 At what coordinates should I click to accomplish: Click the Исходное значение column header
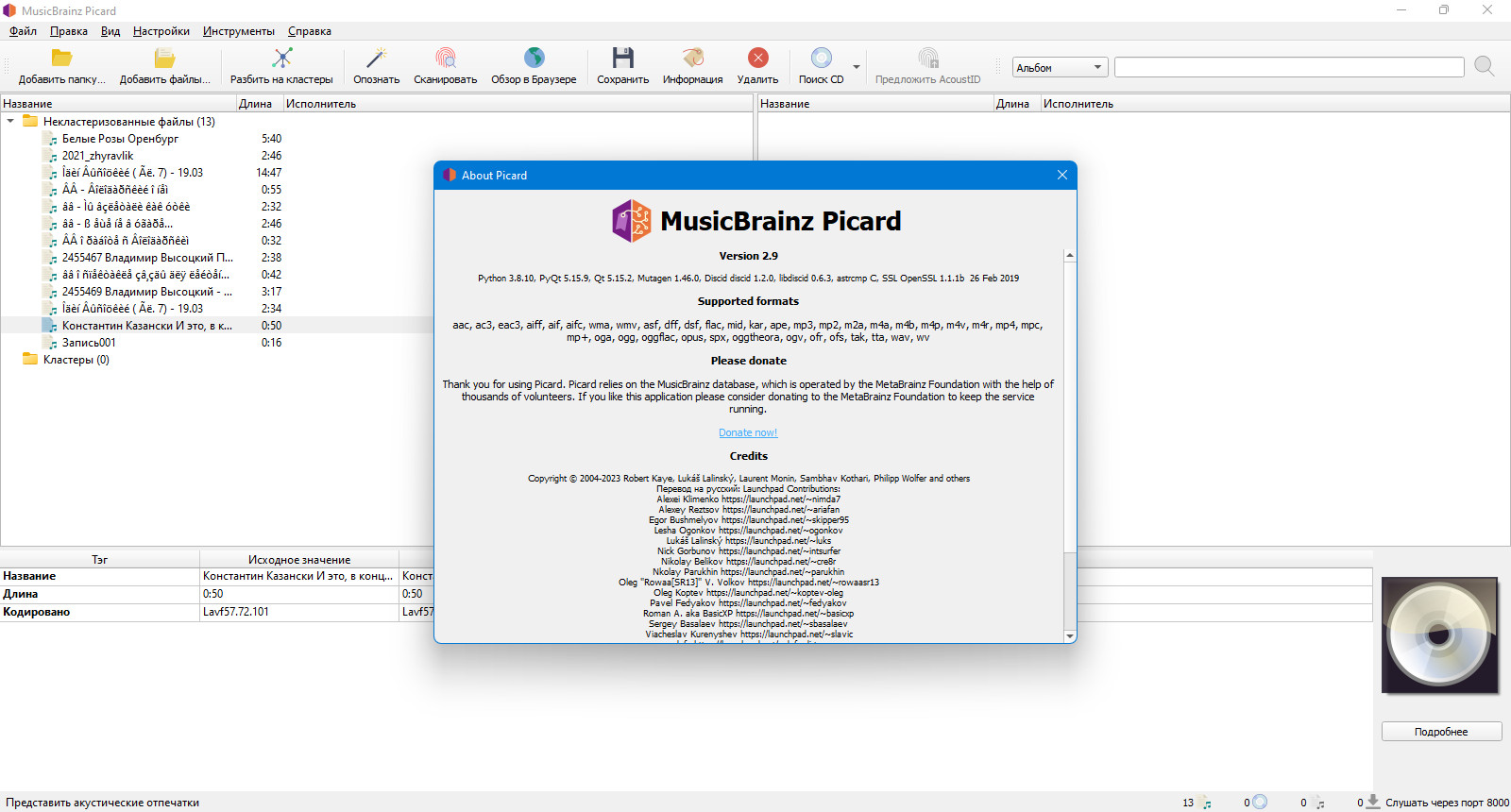[x=299, y=560]
